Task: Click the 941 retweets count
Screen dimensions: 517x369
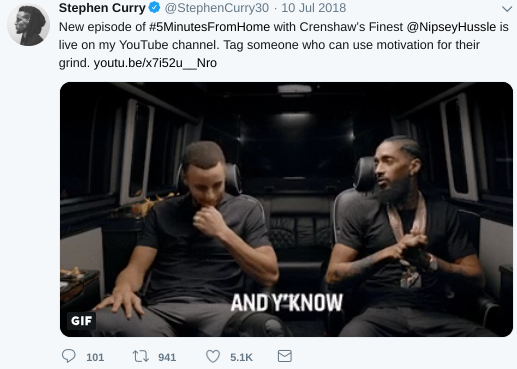Action: [167, 357]
